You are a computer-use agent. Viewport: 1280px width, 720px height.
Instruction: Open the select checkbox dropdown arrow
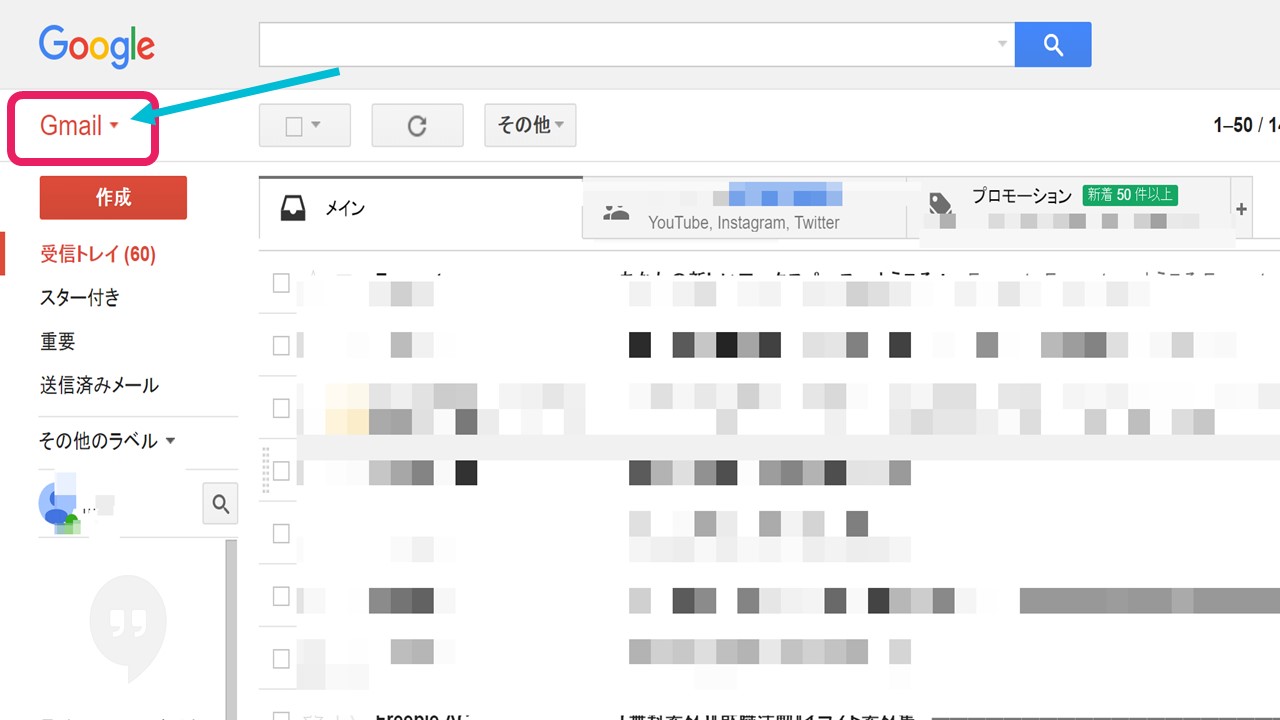(x=316, y=126)
